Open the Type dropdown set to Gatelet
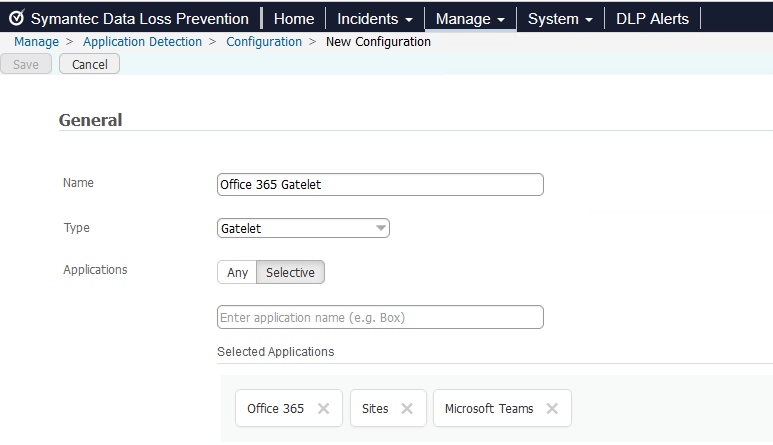The image size is (773, 445). [x=303, y=228]
